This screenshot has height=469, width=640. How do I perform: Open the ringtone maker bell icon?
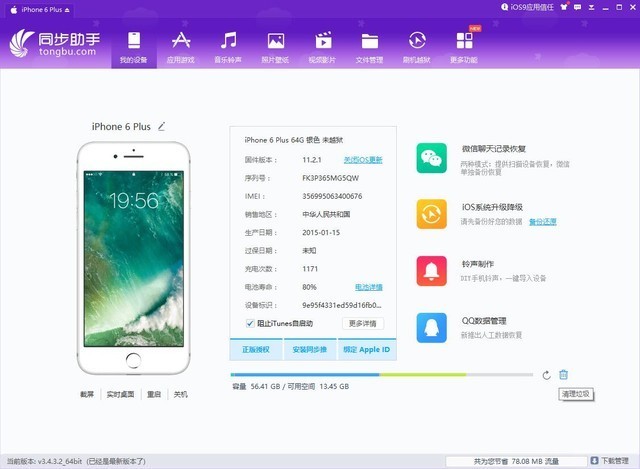[x=431, y=271]
